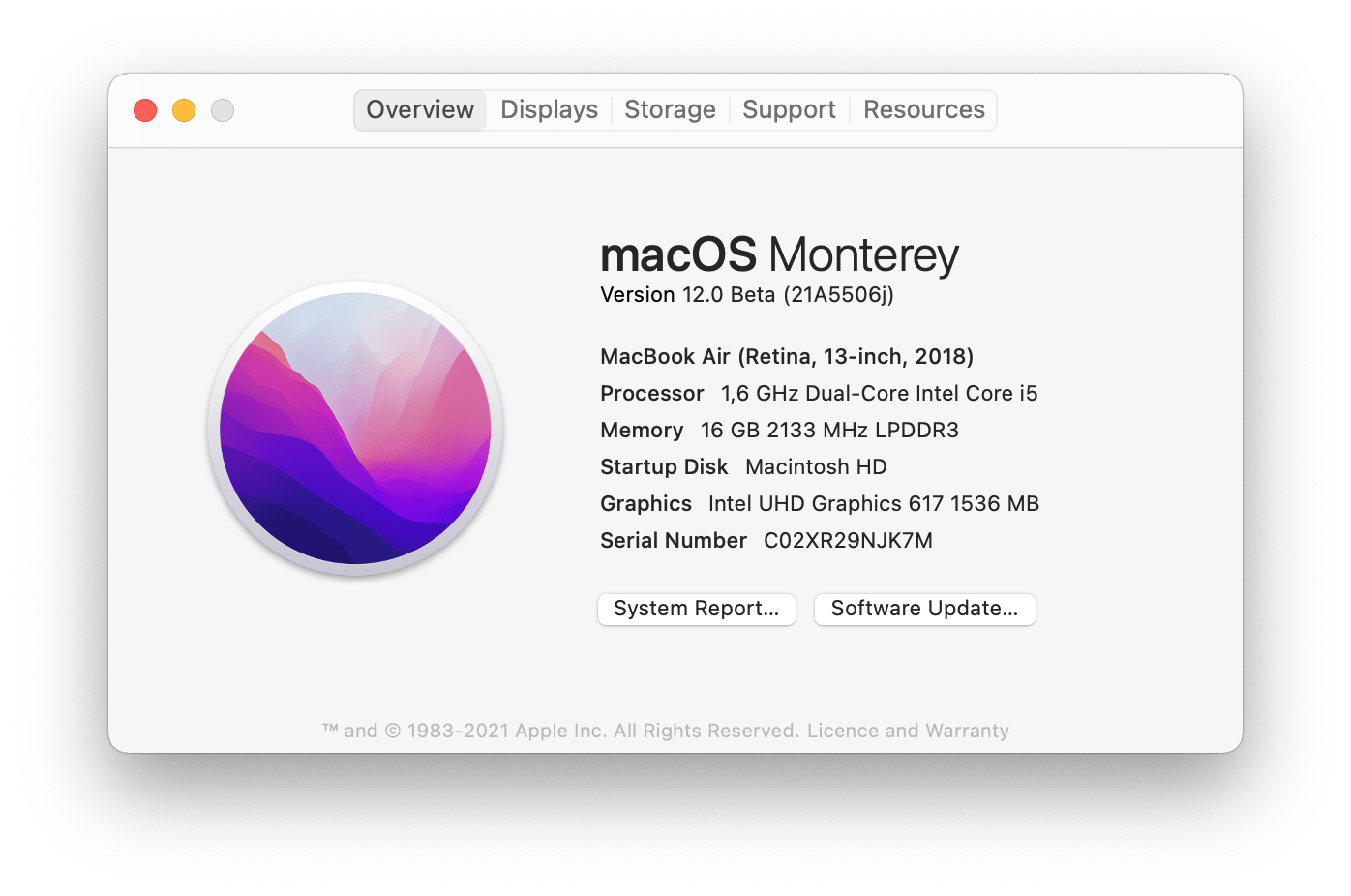Image resolution: width=1351 pixels, height=896 pixels.
Task: Click the serial number C02XR29NJK7M
Action: click(x=847, y=540)
